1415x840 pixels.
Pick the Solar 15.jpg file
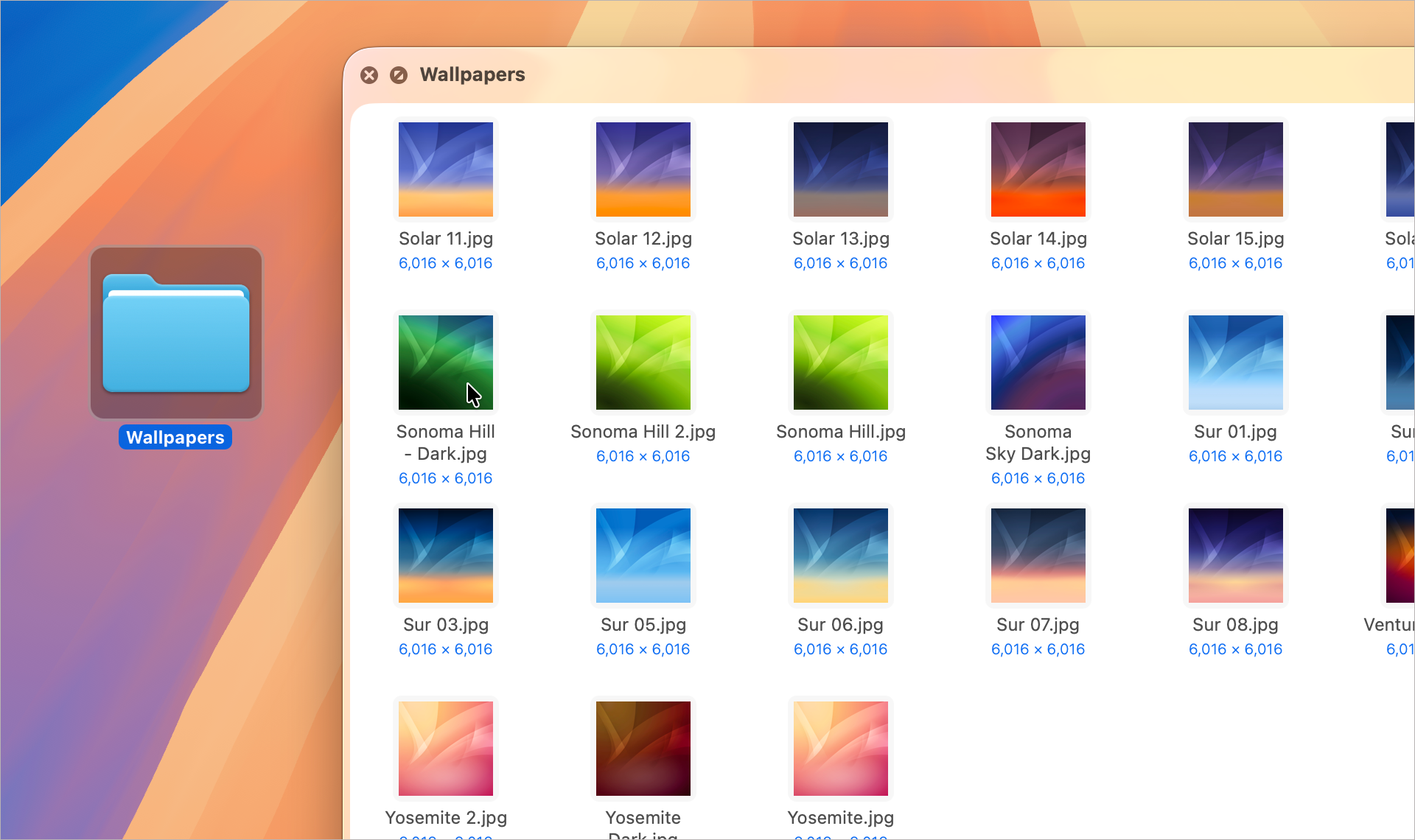click(x=1236, y=169)
